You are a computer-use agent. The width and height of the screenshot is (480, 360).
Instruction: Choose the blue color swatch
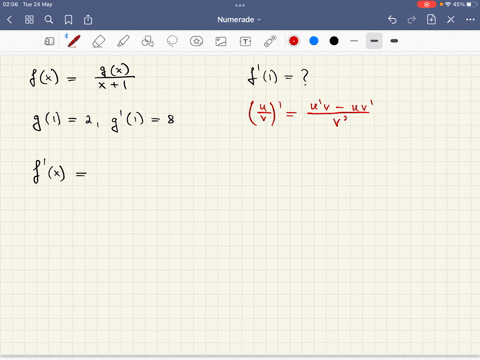point(314,41)
